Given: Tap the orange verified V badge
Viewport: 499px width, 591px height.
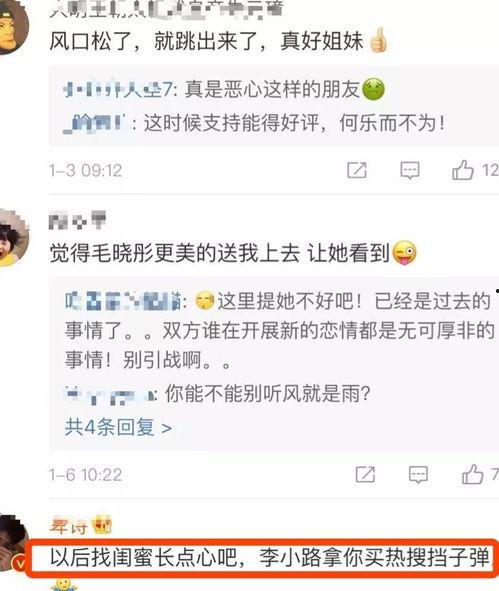Looking at the screenshot, I should coord(20,563).
